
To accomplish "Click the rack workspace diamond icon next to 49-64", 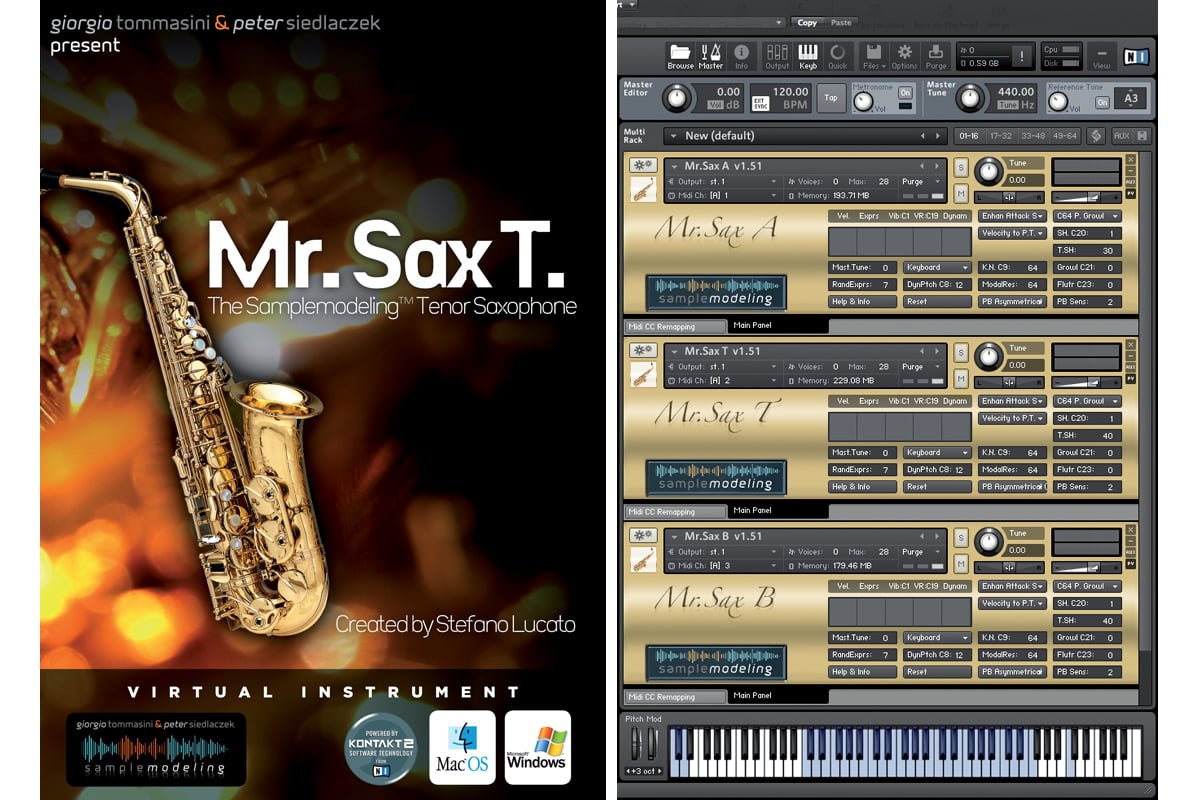I will coord(1097,136).
